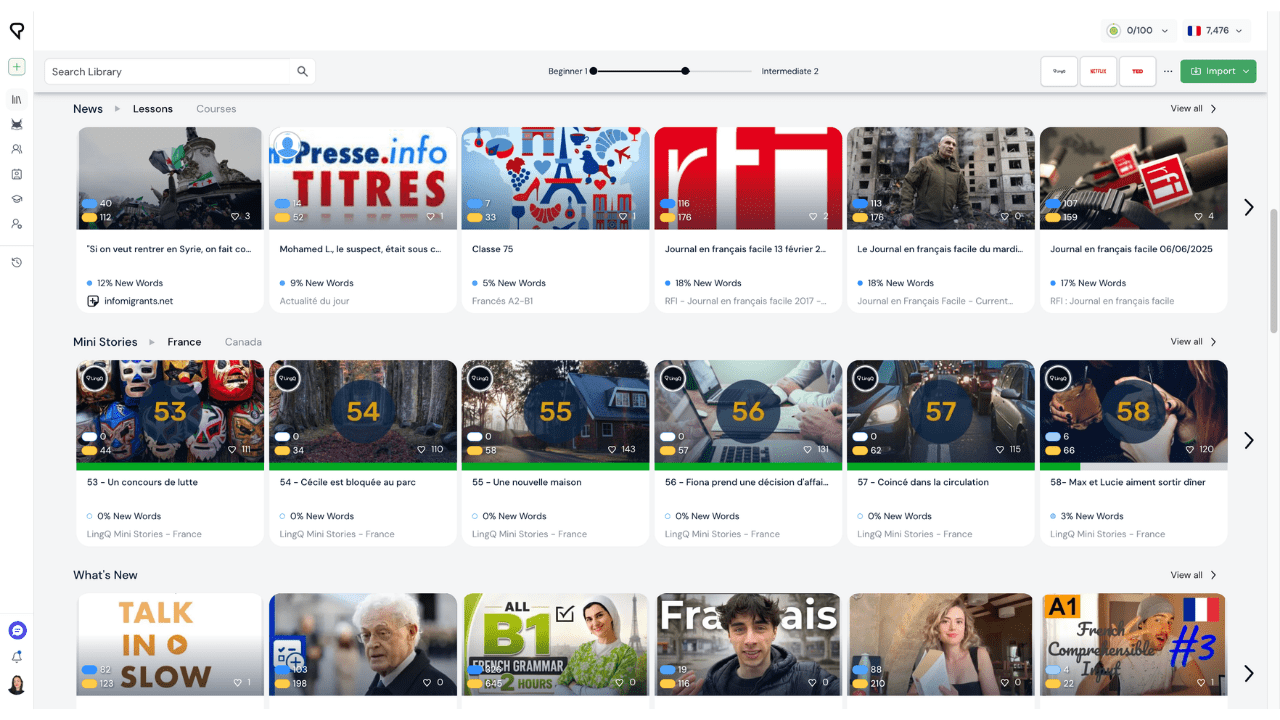Screen dimensions: 1280x720
Task: Open the 0/100 daily goal dropdown
Action: (1138, 31)
